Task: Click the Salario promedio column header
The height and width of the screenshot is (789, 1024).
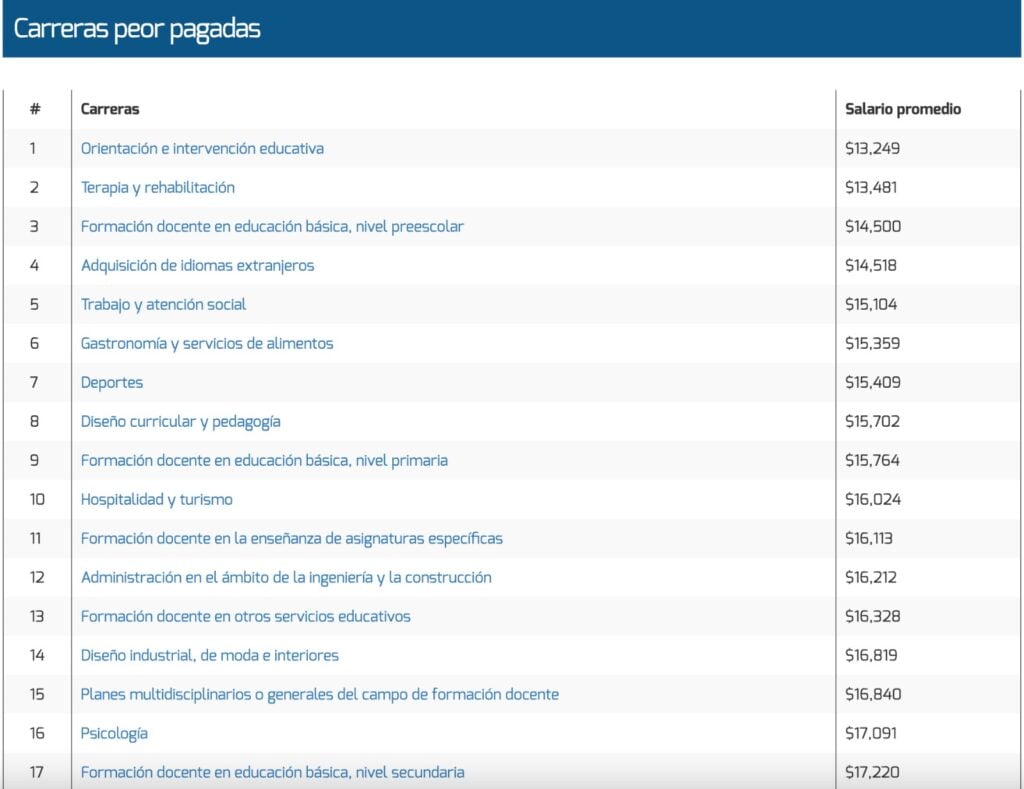Action: click(902, 109)
